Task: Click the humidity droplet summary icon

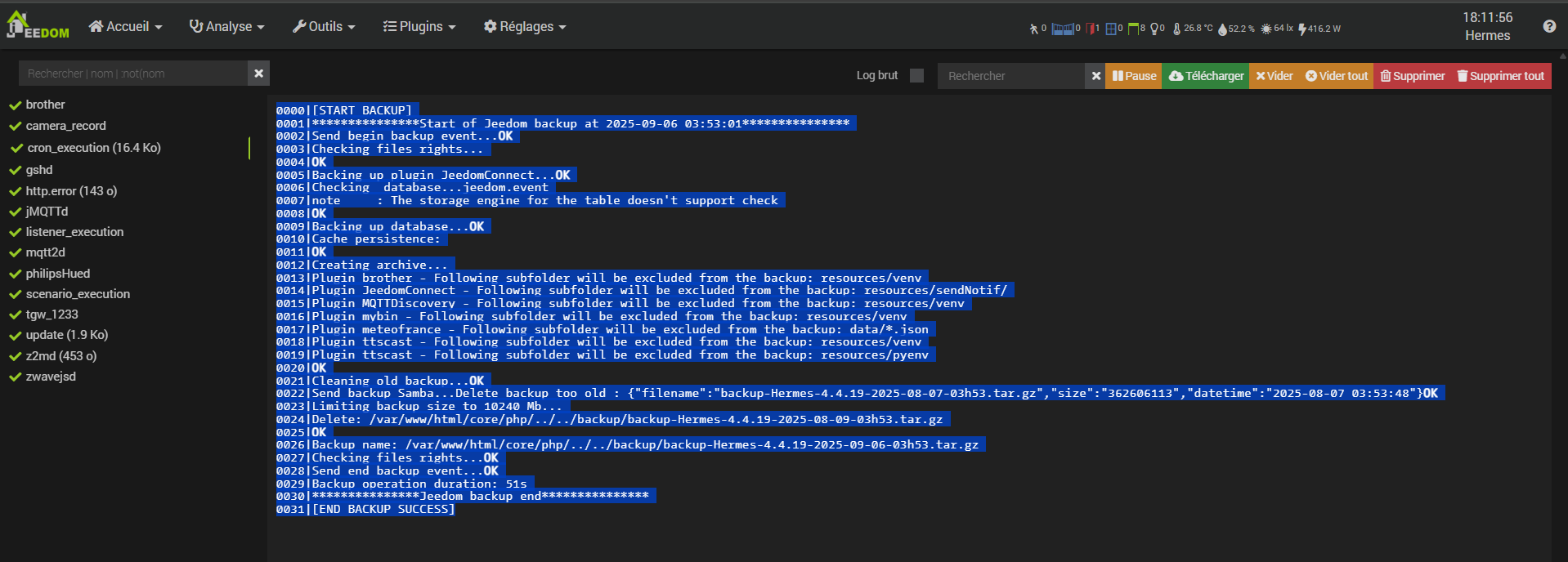Action: [x=1222, y=29]
